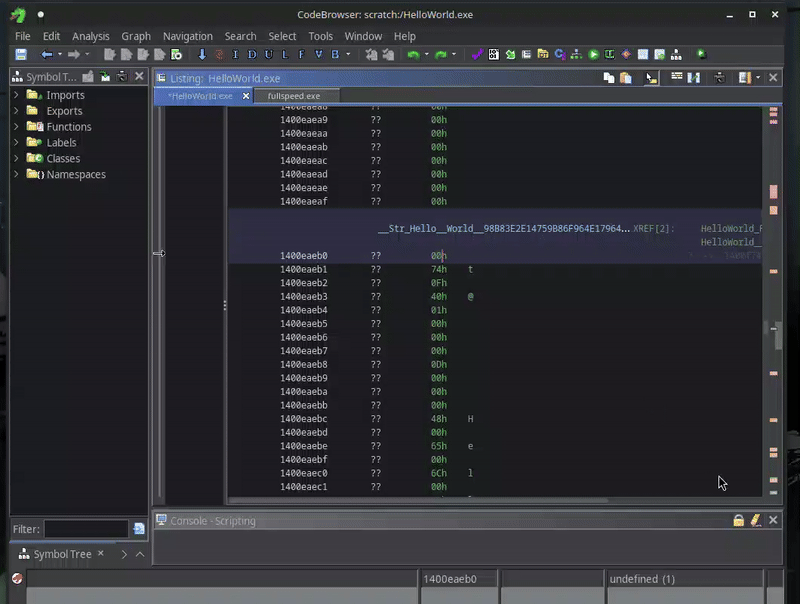Click the green play button toolbar icon
This screenshot has width=800, height=604.
[593, 55]
